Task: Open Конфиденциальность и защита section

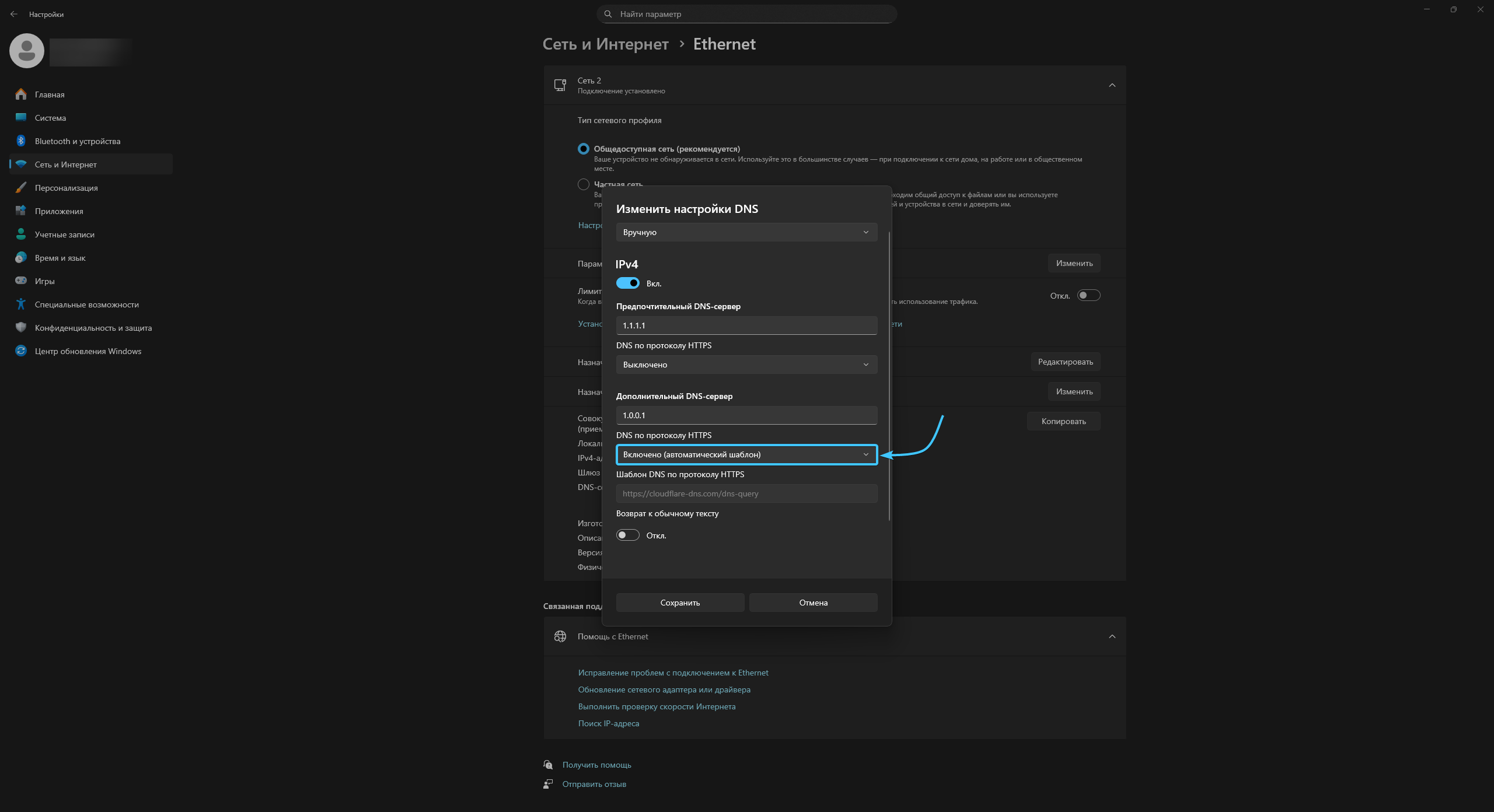Action: 93,328
